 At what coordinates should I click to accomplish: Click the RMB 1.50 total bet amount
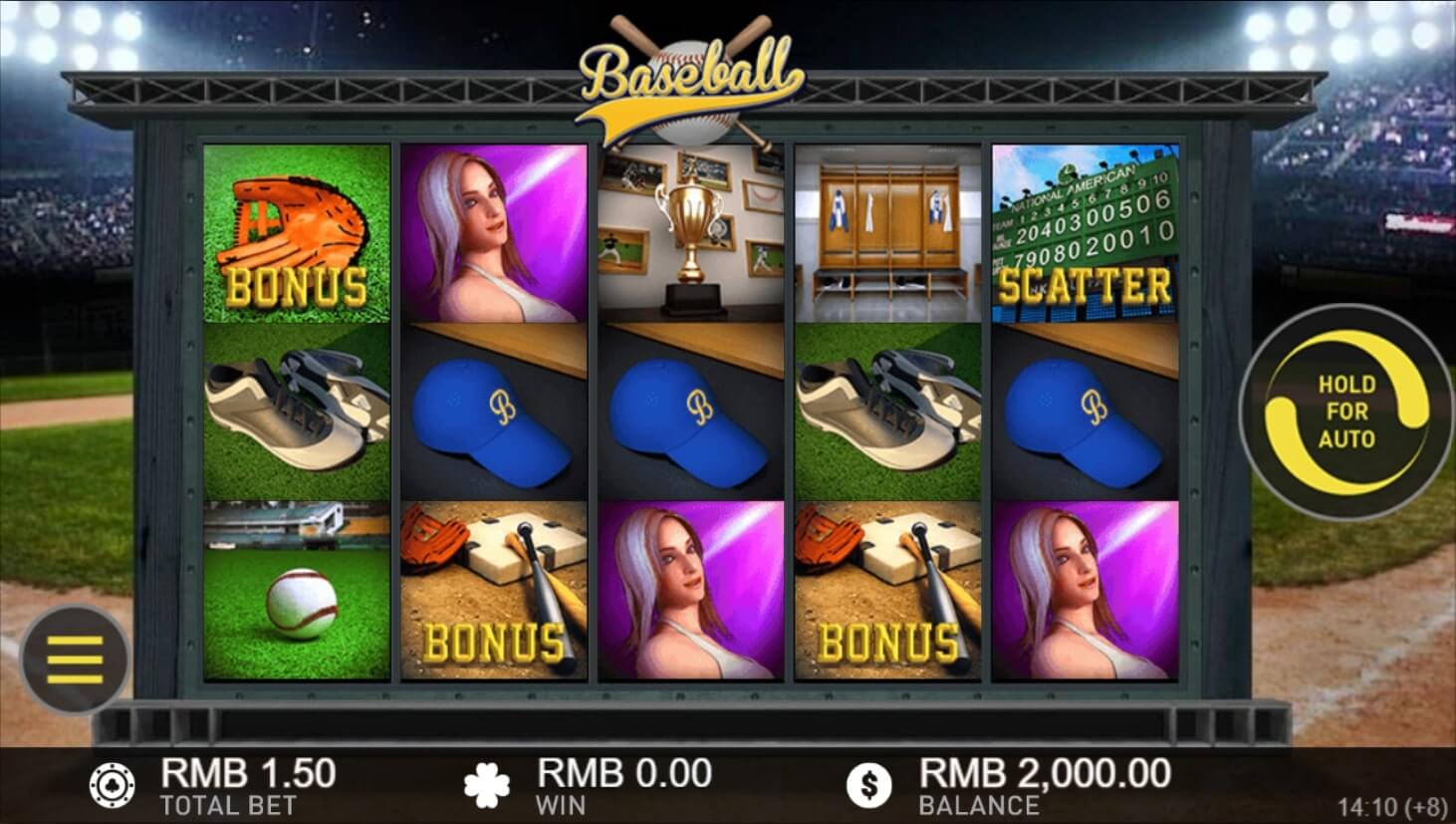coord(248,773)
